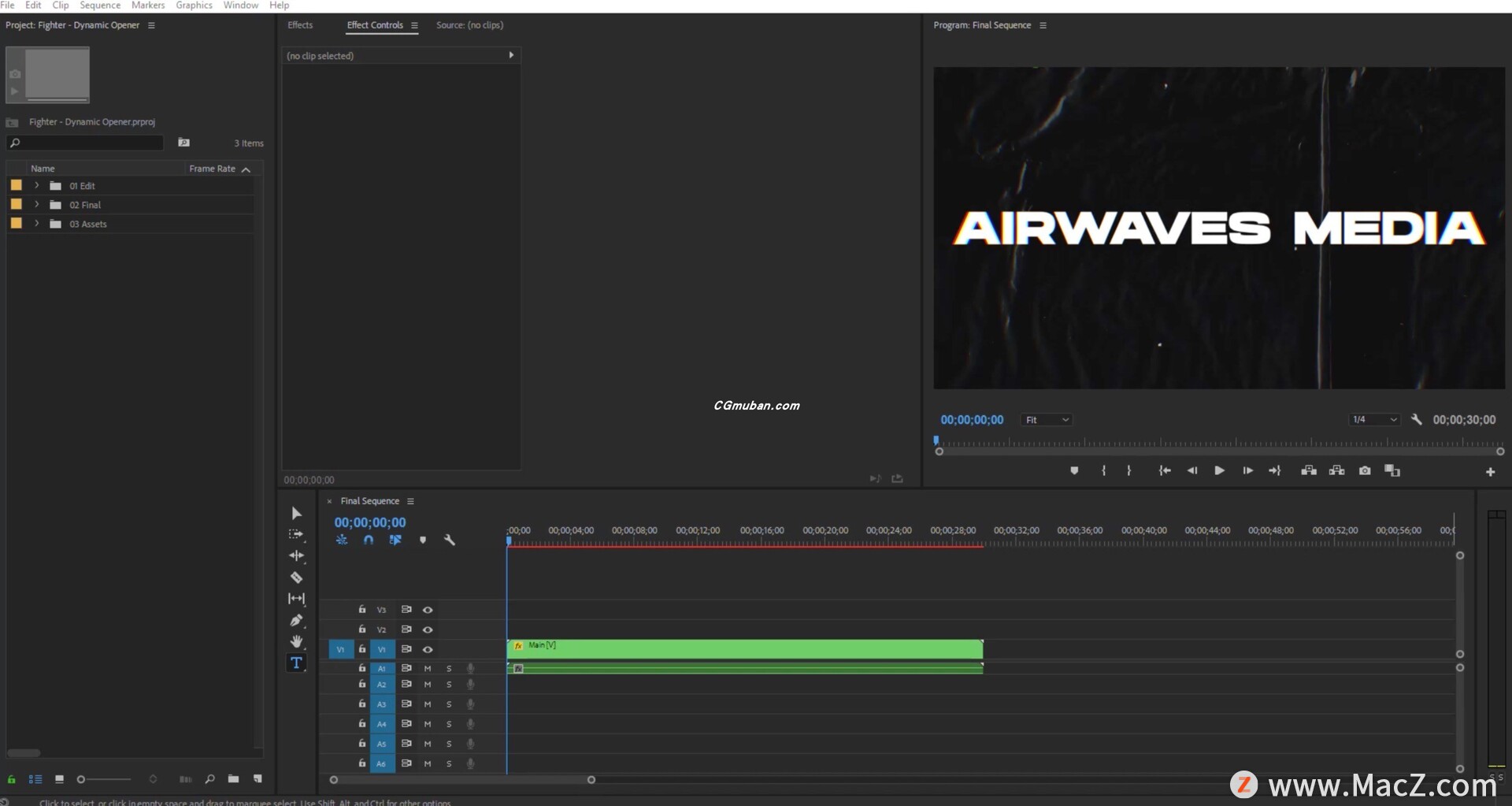Open timeline display settings wrench

point(450,540)
